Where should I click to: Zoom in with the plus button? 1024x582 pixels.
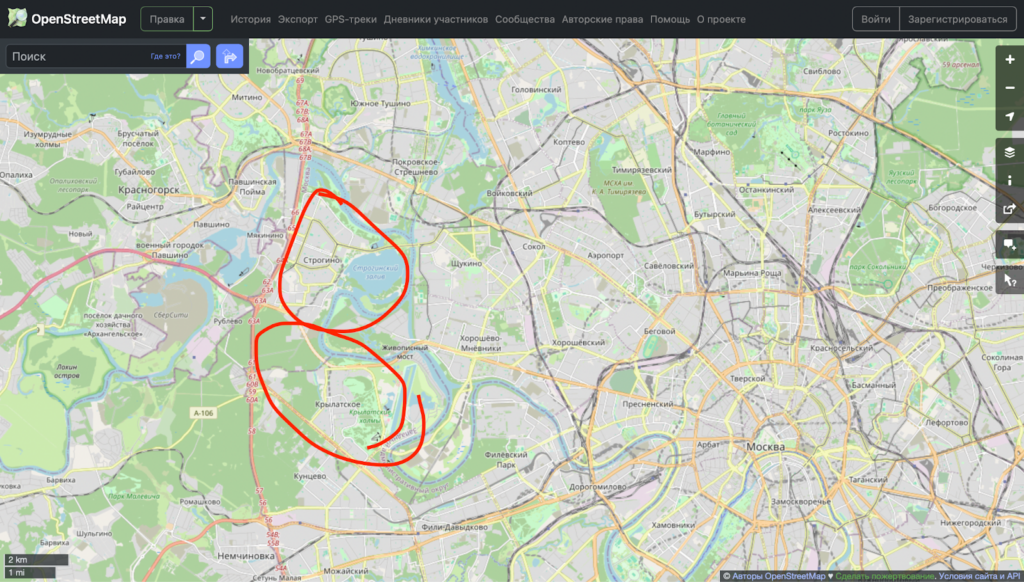(1009, 59)
